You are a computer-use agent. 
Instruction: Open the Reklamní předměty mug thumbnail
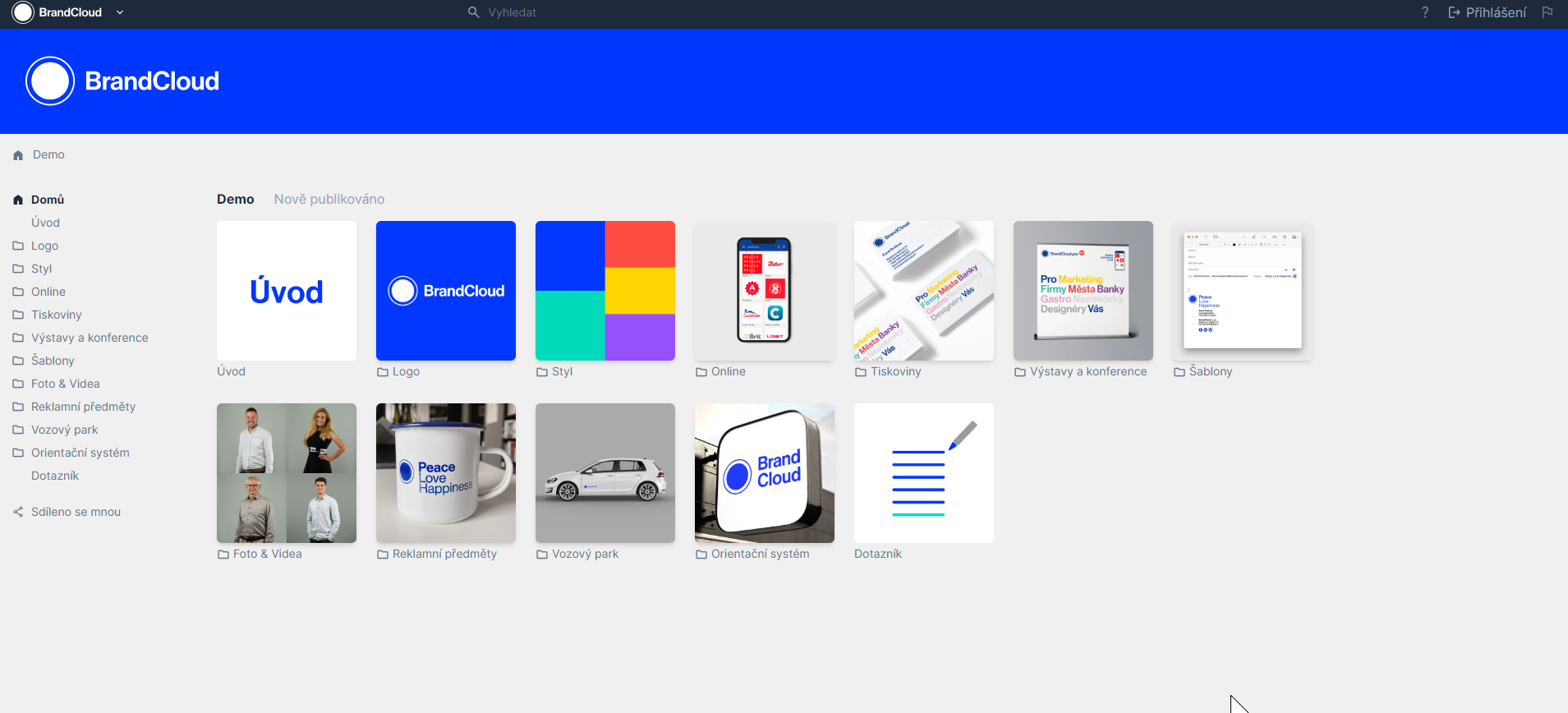446,473
